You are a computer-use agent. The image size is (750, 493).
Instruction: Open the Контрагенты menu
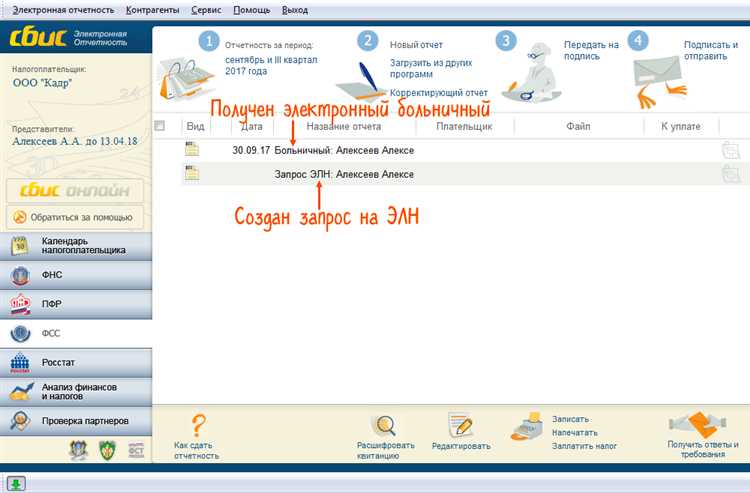(153, 10)
